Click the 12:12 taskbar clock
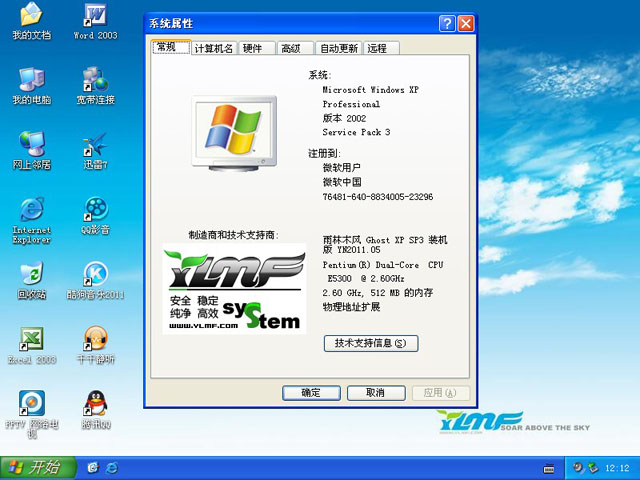640x480 pixels. pos(617,468)
